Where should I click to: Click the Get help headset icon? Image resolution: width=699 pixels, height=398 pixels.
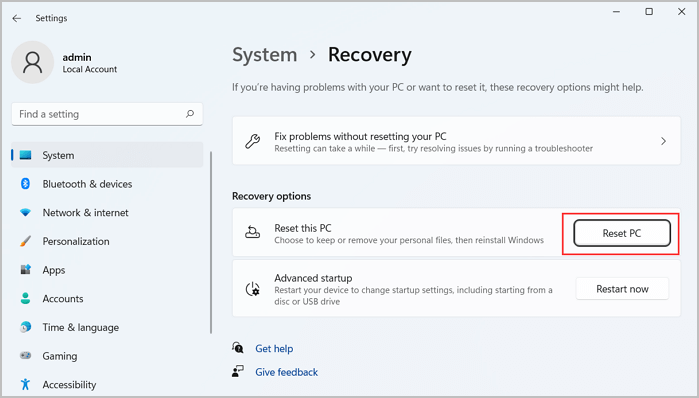(238, 348)
